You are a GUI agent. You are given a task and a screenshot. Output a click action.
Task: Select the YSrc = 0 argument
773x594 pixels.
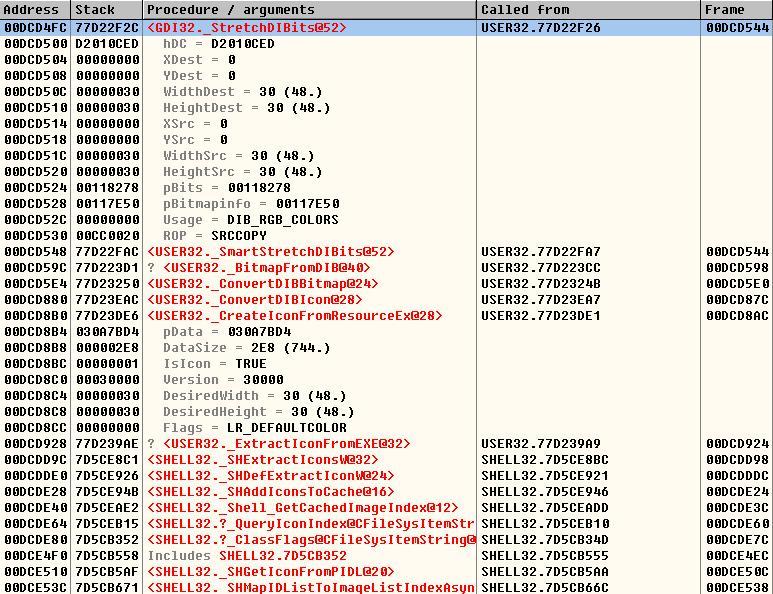195,140
